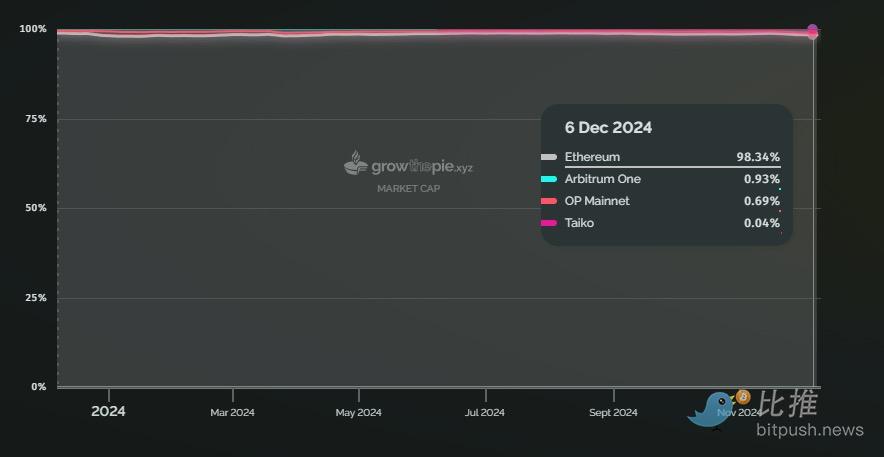The width and height of the screenshot is (884, 457).
Task: Click the grey Ethereum legend swatch
Action: [549, 157]
